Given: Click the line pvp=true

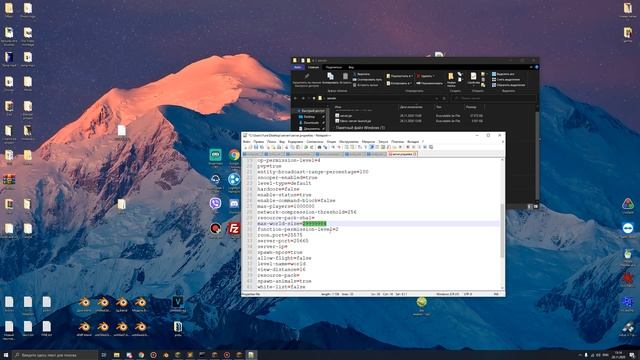Looking at the screenshot, I should pyautogui.click(x=269, y=166).
